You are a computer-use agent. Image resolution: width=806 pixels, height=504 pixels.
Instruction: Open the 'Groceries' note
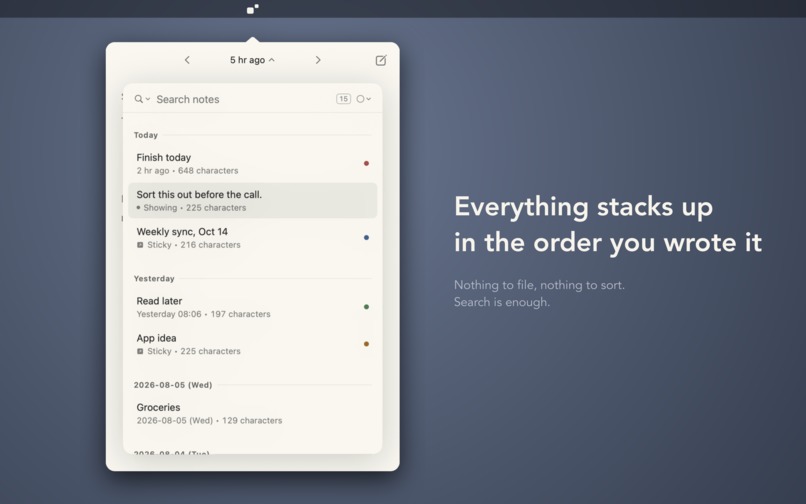252,413
